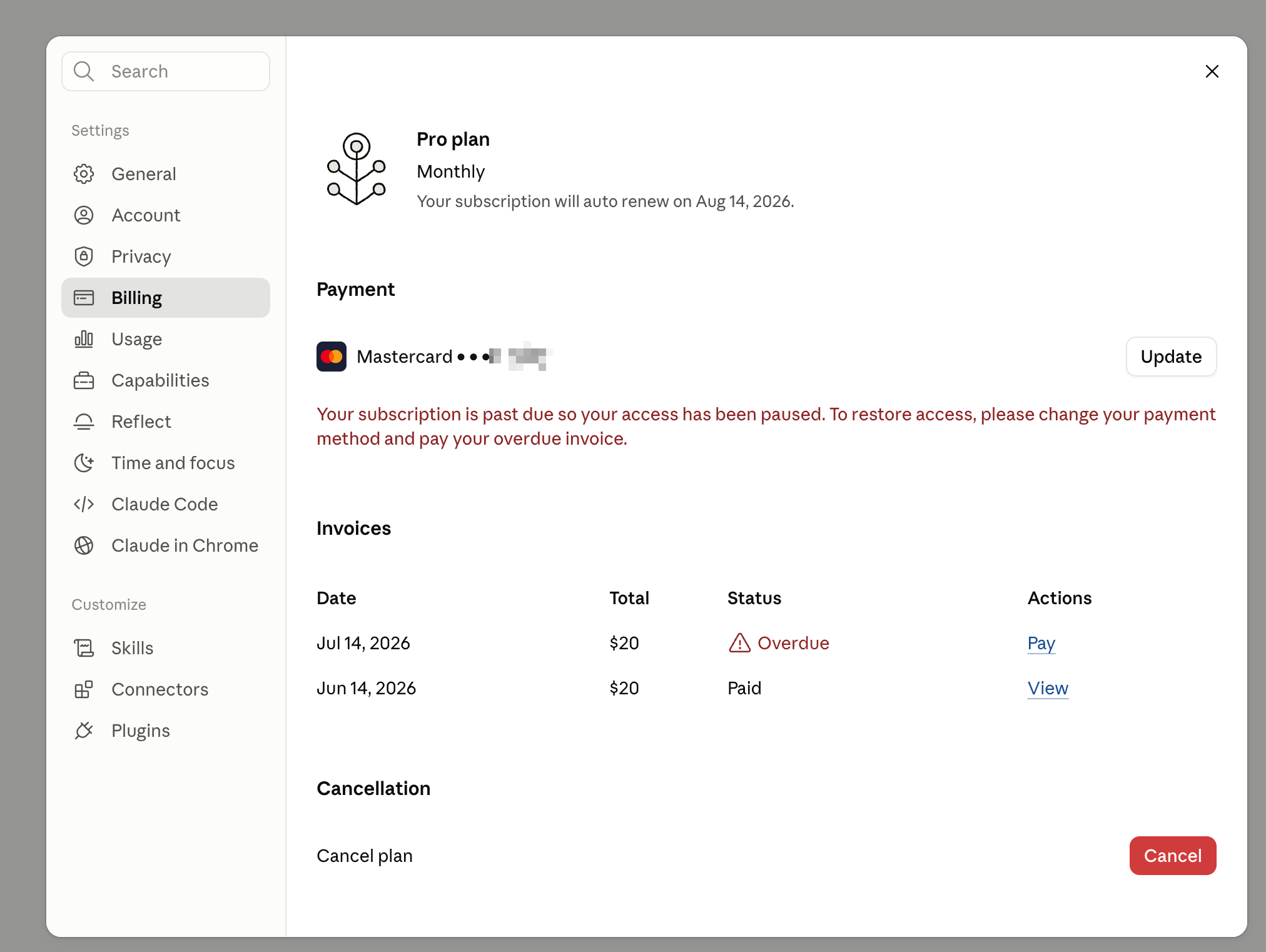Screen dimensions: 1266x952
Task: Click the Actions column header
Action: tap(1060, 598)
